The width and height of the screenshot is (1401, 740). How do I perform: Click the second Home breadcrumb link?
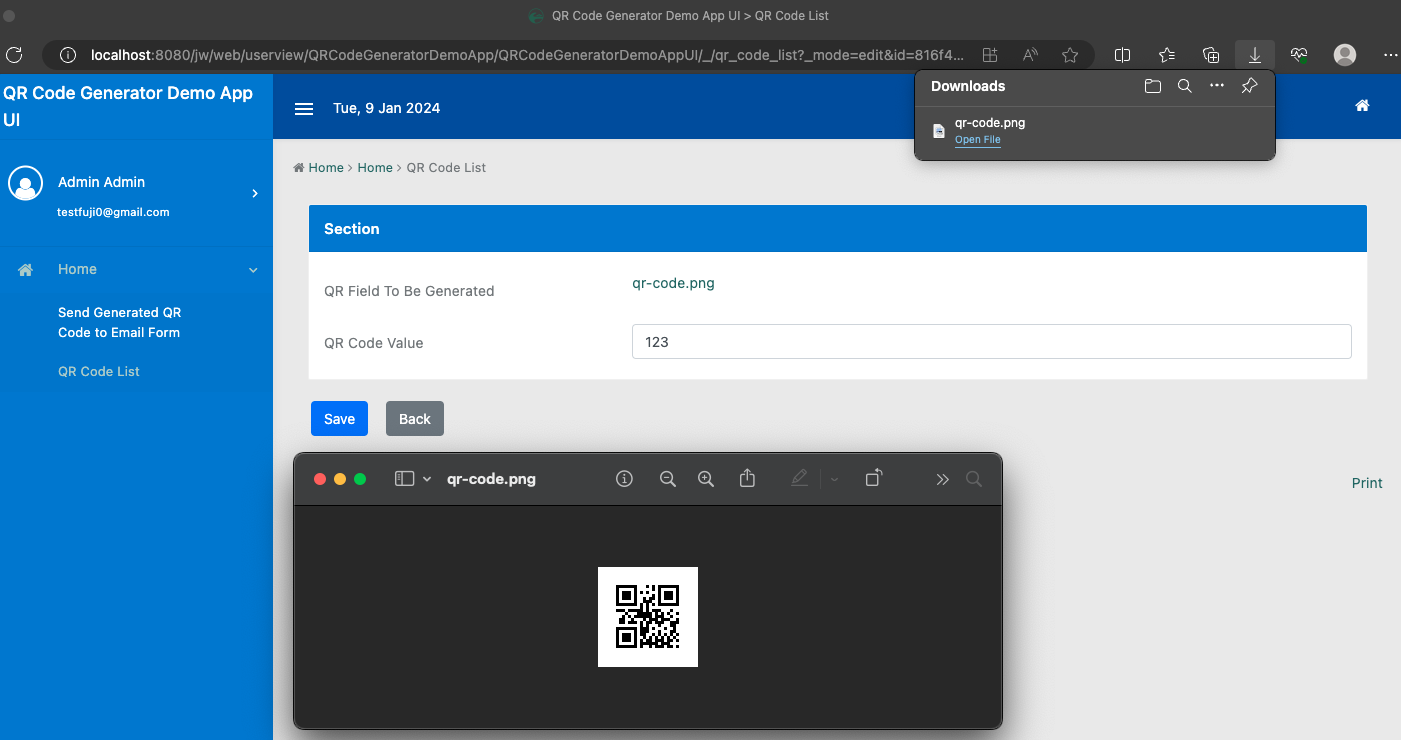pyautogui.click(x=375, y=167)
